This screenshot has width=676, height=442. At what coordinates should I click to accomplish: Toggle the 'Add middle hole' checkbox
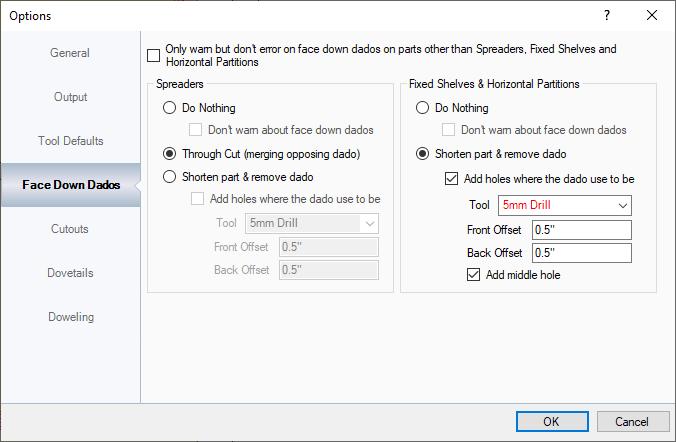(x=474, y=275)
